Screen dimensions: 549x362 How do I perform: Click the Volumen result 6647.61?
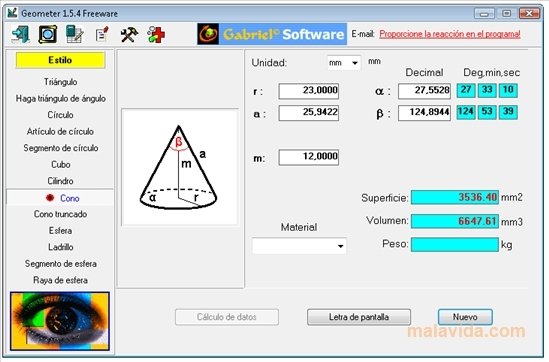[455, 221]
